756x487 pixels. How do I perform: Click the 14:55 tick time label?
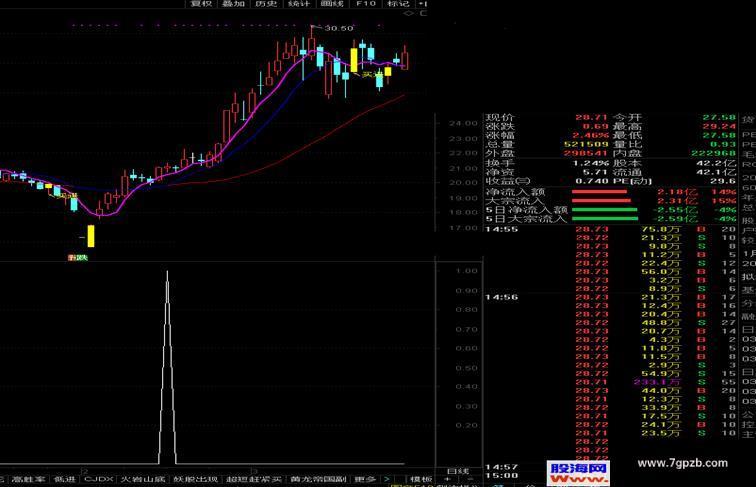[501, 229]
